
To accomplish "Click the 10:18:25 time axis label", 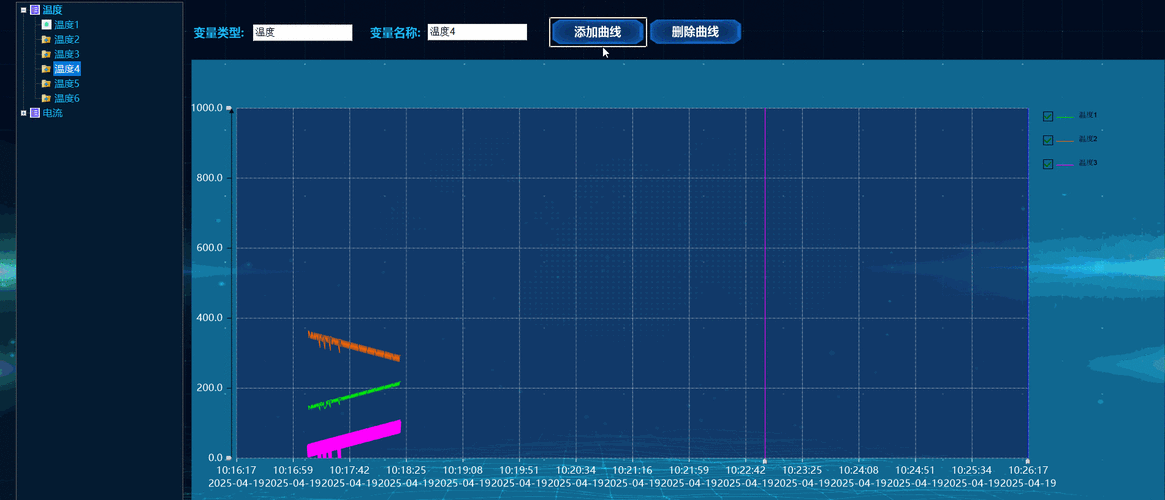I will coord(406,470).
